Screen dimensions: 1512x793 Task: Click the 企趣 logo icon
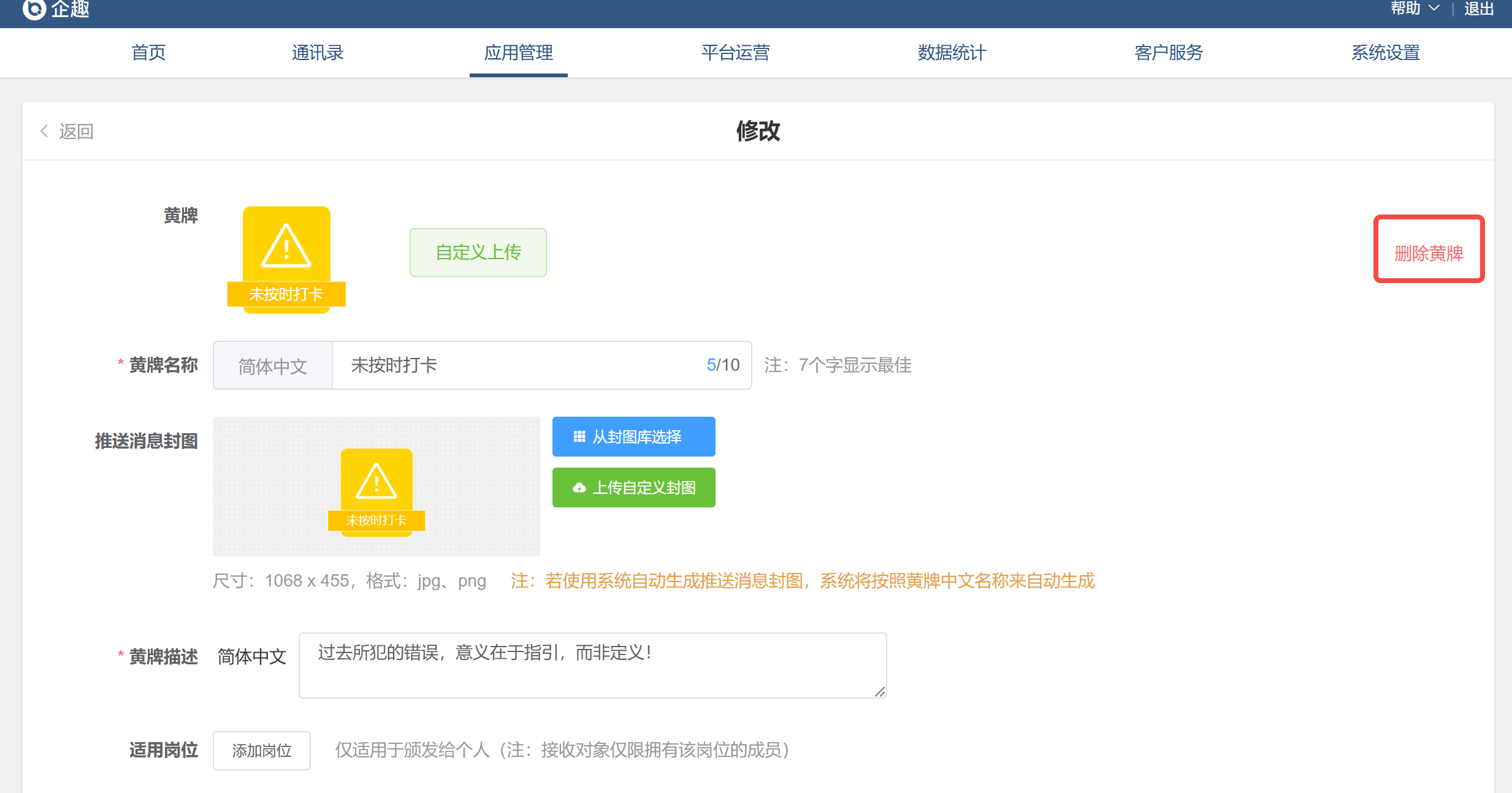click(34, 9)
